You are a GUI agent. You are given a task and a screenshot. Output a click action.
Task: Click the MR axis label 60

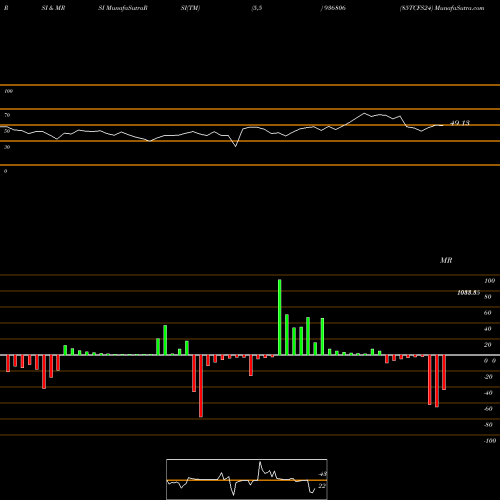click(x=488, y=313)
